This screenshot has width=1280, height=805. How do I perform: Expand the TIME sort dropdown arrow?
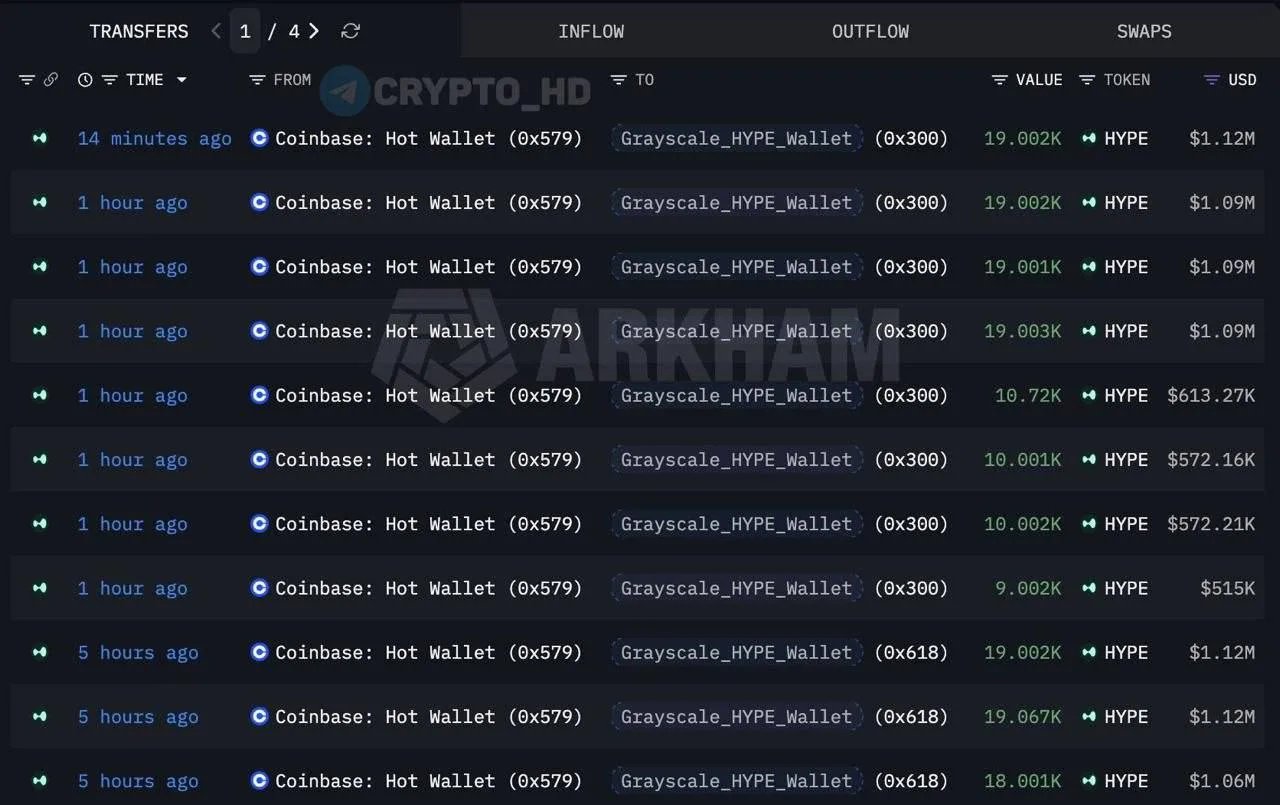pyautogui.click(x=182, y=80)
